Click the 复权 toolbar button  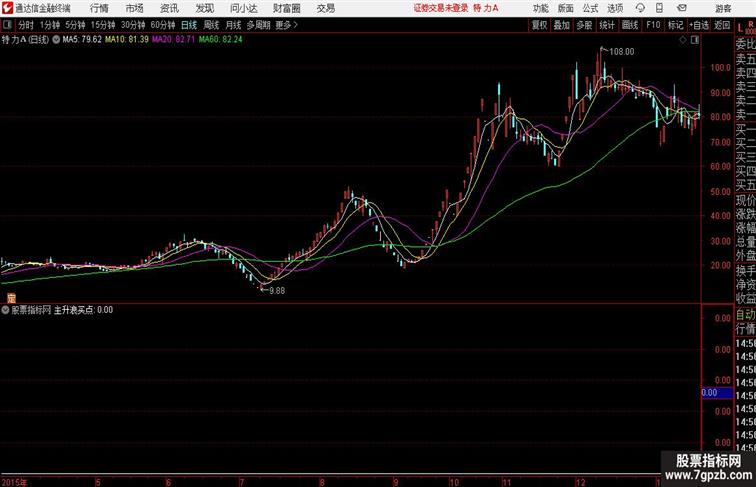[540, 25]
